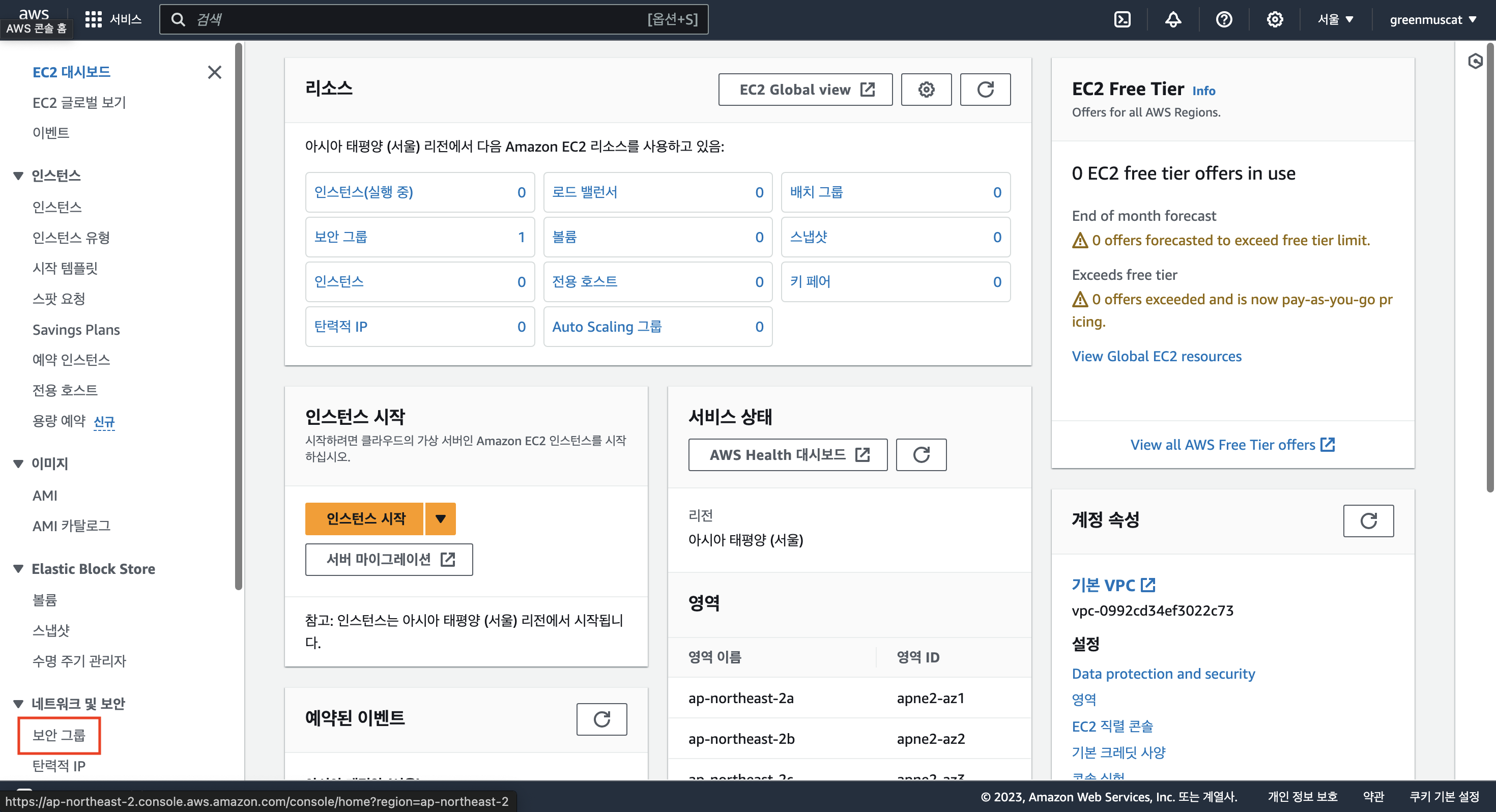Screen dimensions: 1496x812
Task: Click the AWS logo home icon
Action: coord(34,14)
